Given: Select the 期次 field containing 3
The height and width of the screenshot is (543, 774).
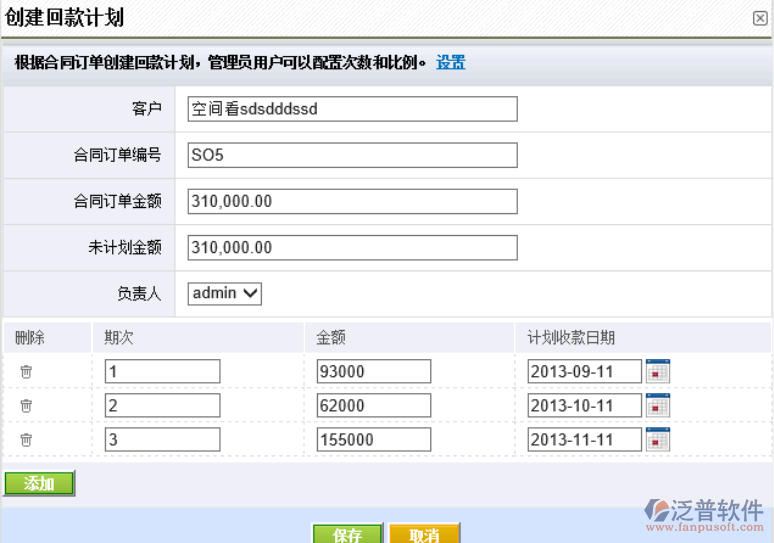Looking at the screenshot, I should [x=162, y=439].
